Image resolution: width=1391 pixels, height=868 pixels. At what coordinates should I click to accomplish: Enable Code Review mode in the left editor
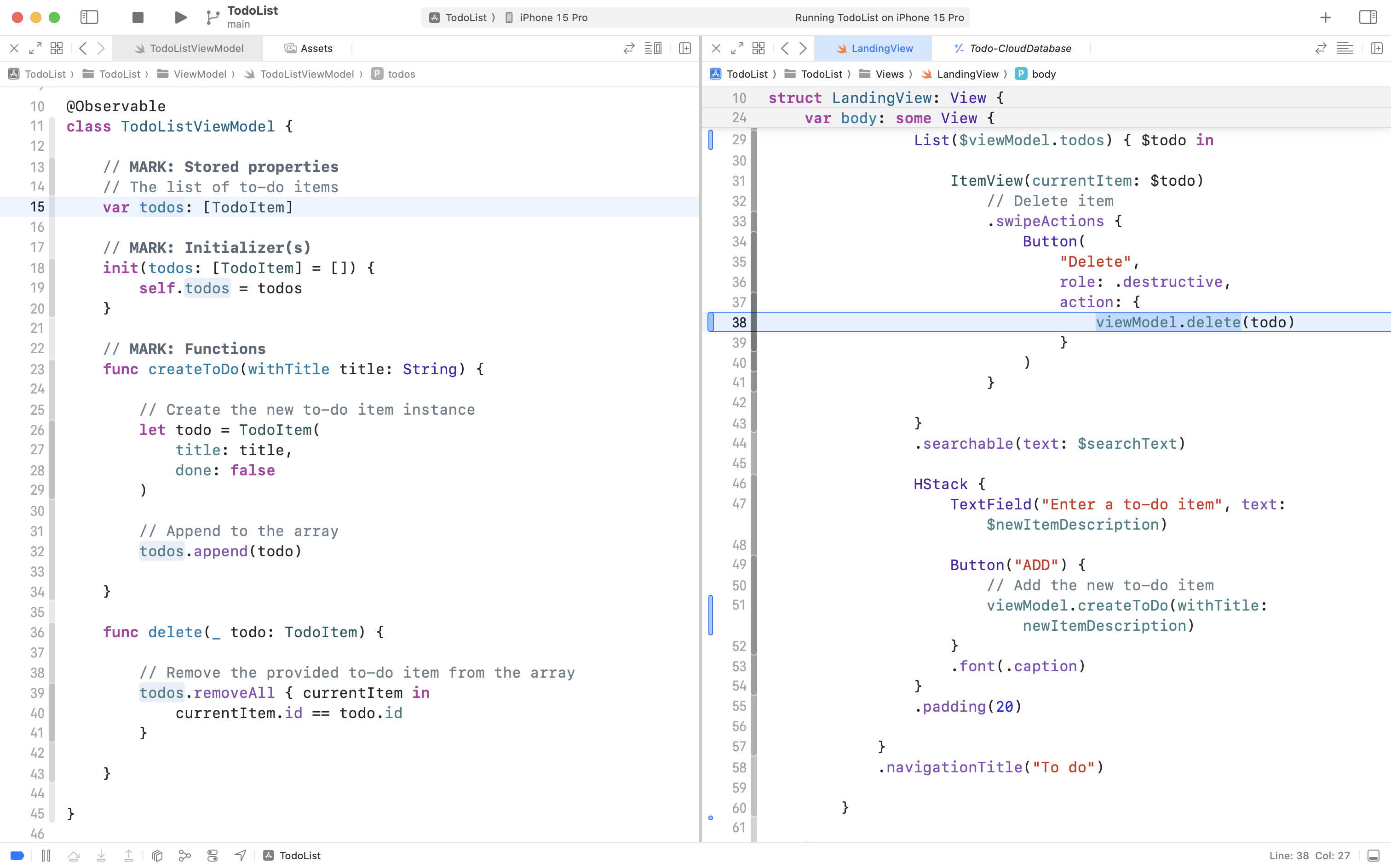(x=629, y=48)
